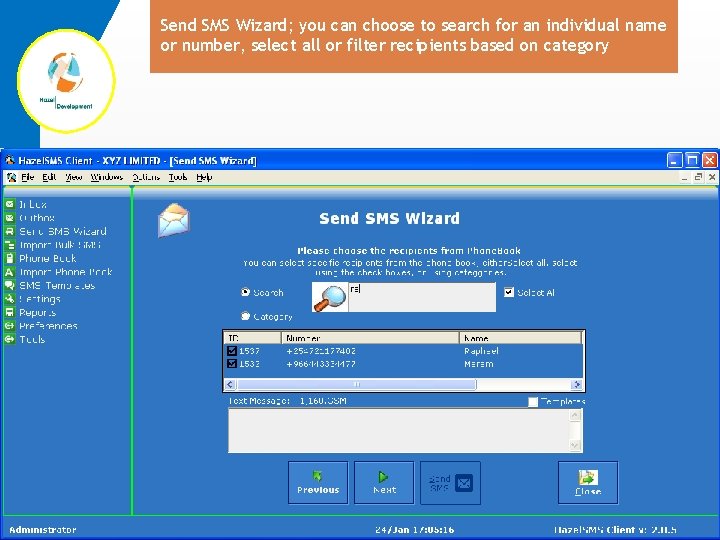This screenshot has height=540, width=720.
Task: Click the name Maram in recipient list
Action: point(478,364)
